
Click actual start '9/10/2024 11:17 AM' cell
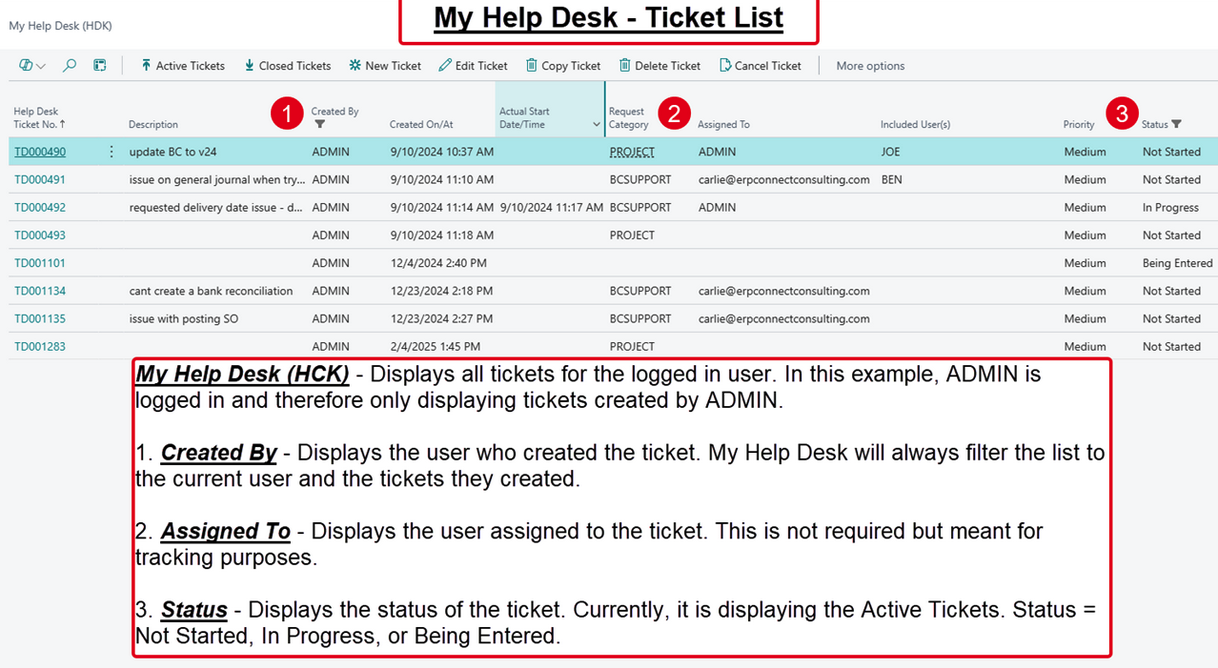[552, 208]
